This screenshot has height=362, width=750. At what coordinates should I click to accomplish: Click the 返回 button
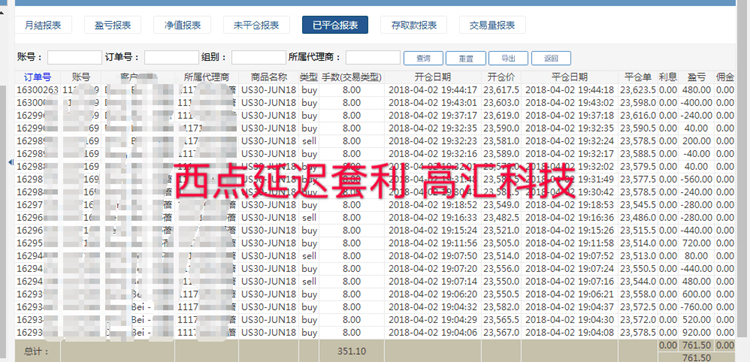[551, 58]
